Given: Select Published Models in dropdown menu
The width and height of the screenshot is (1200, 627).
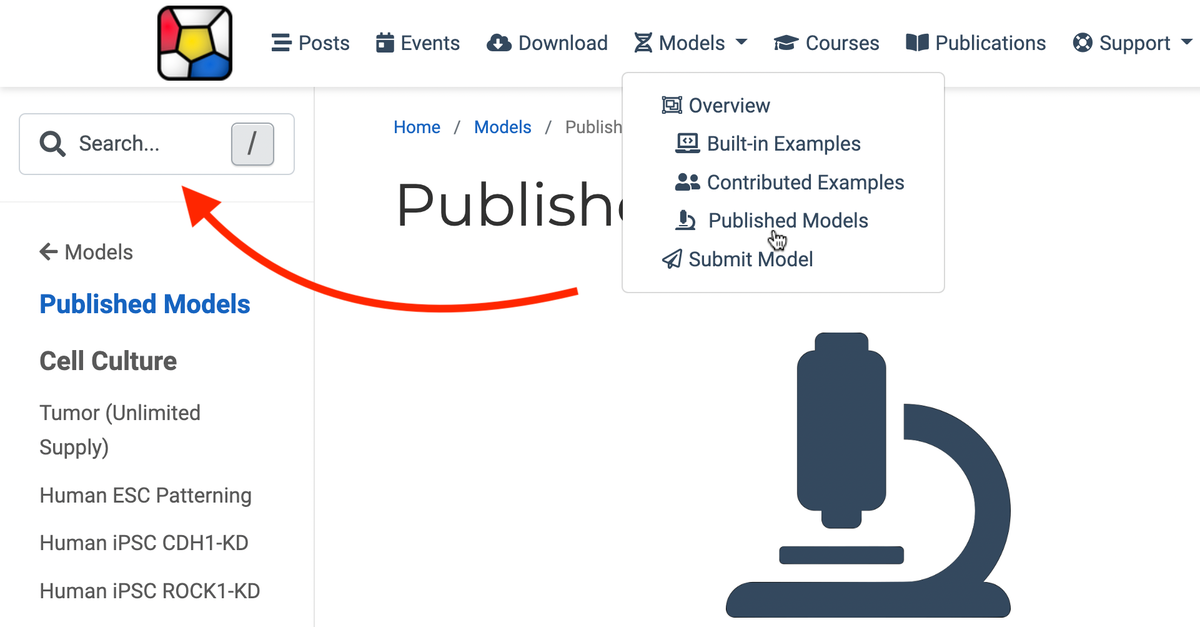Looking at the screenshot, I should [788, 221].
